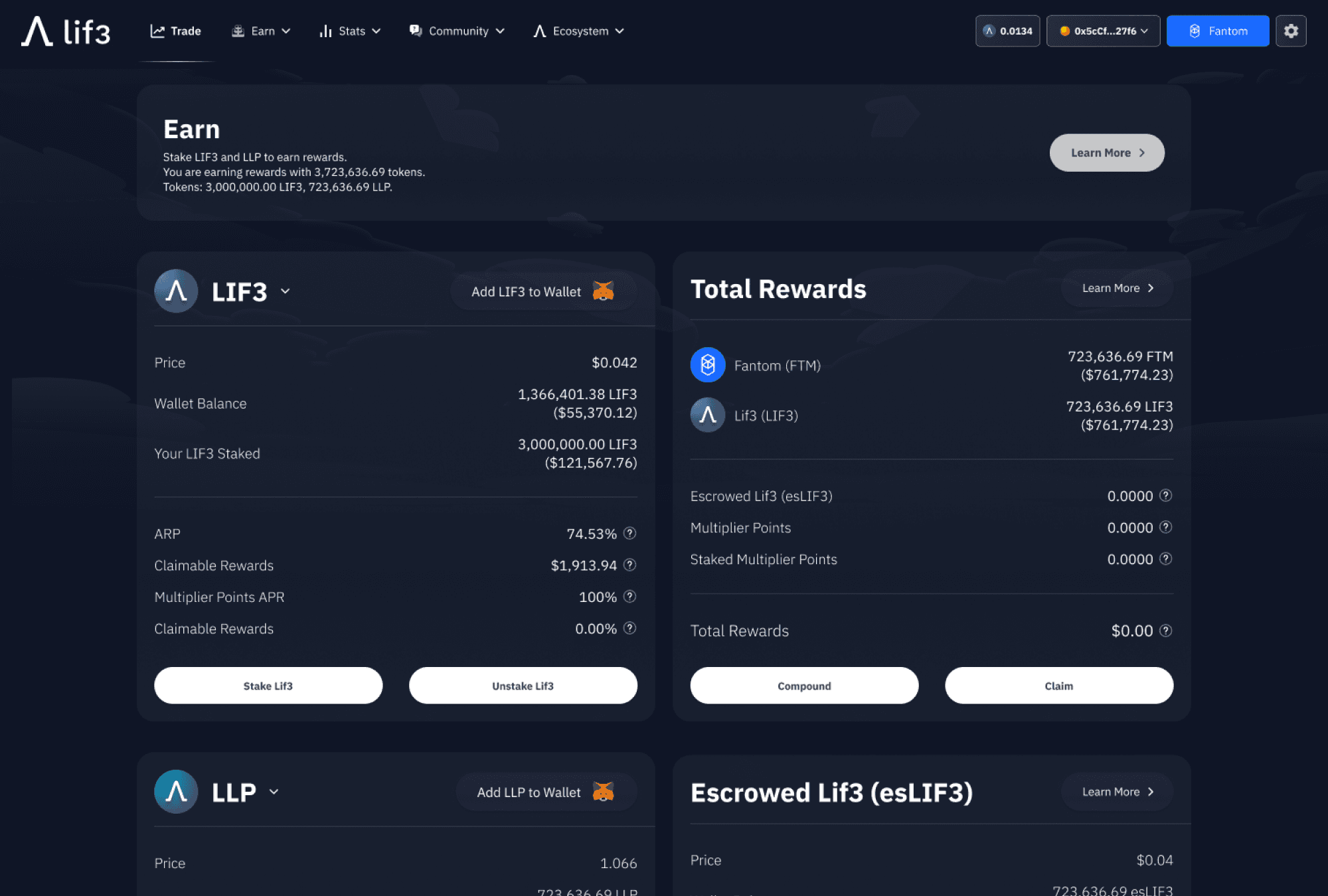This screenshot has height=896, width=1328.
Task: Expand the LLP token selector chevron
Action: 274,791
